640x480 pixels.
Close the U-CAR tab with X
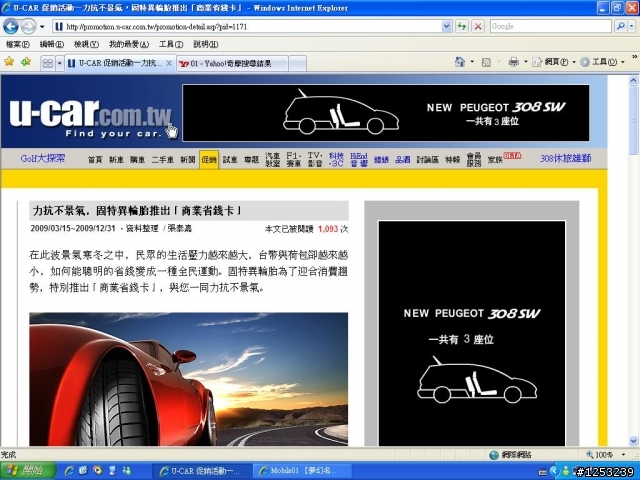[x=169, y=63]
